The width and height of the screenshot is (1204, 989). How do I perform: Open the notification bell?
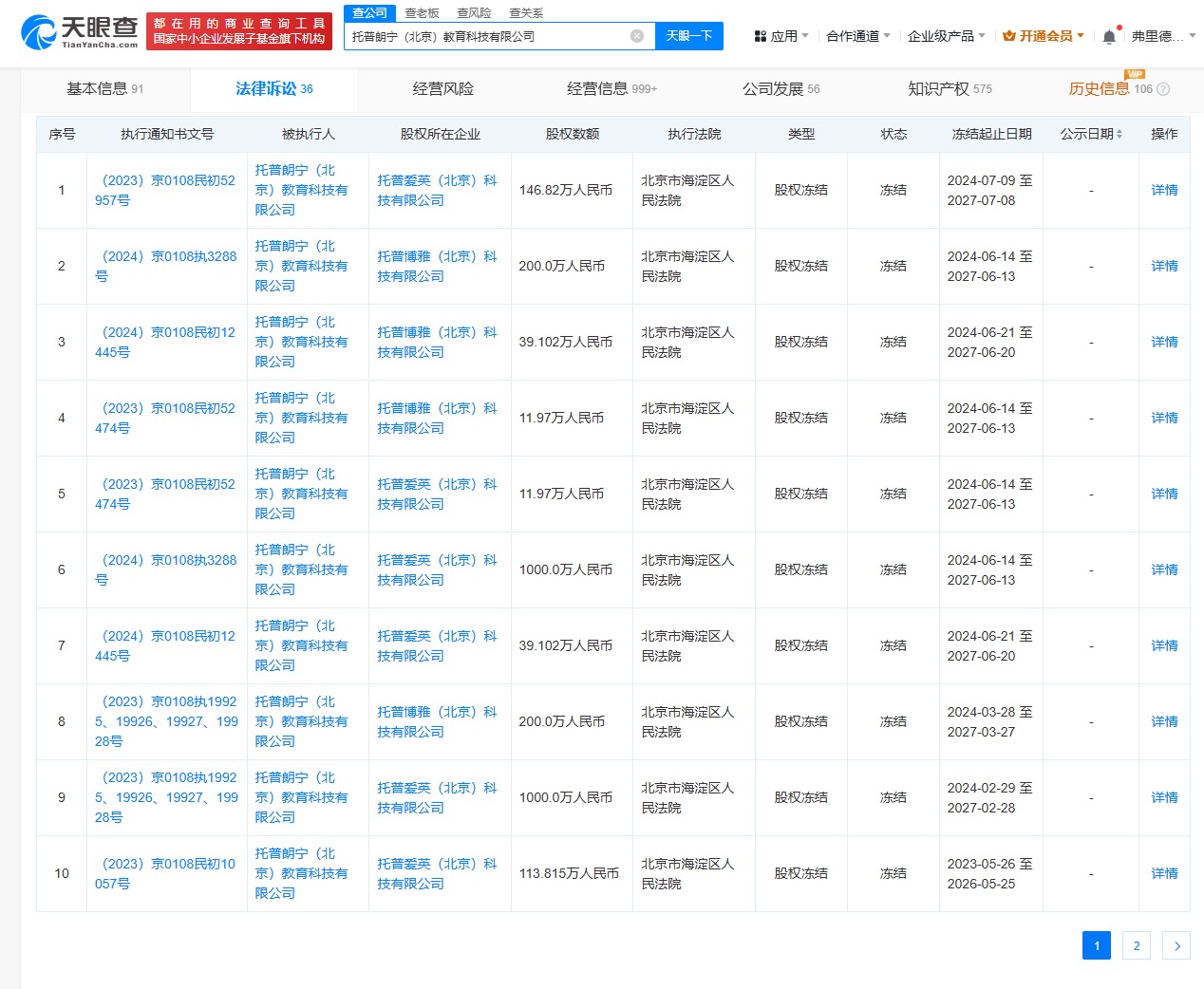1109,37
